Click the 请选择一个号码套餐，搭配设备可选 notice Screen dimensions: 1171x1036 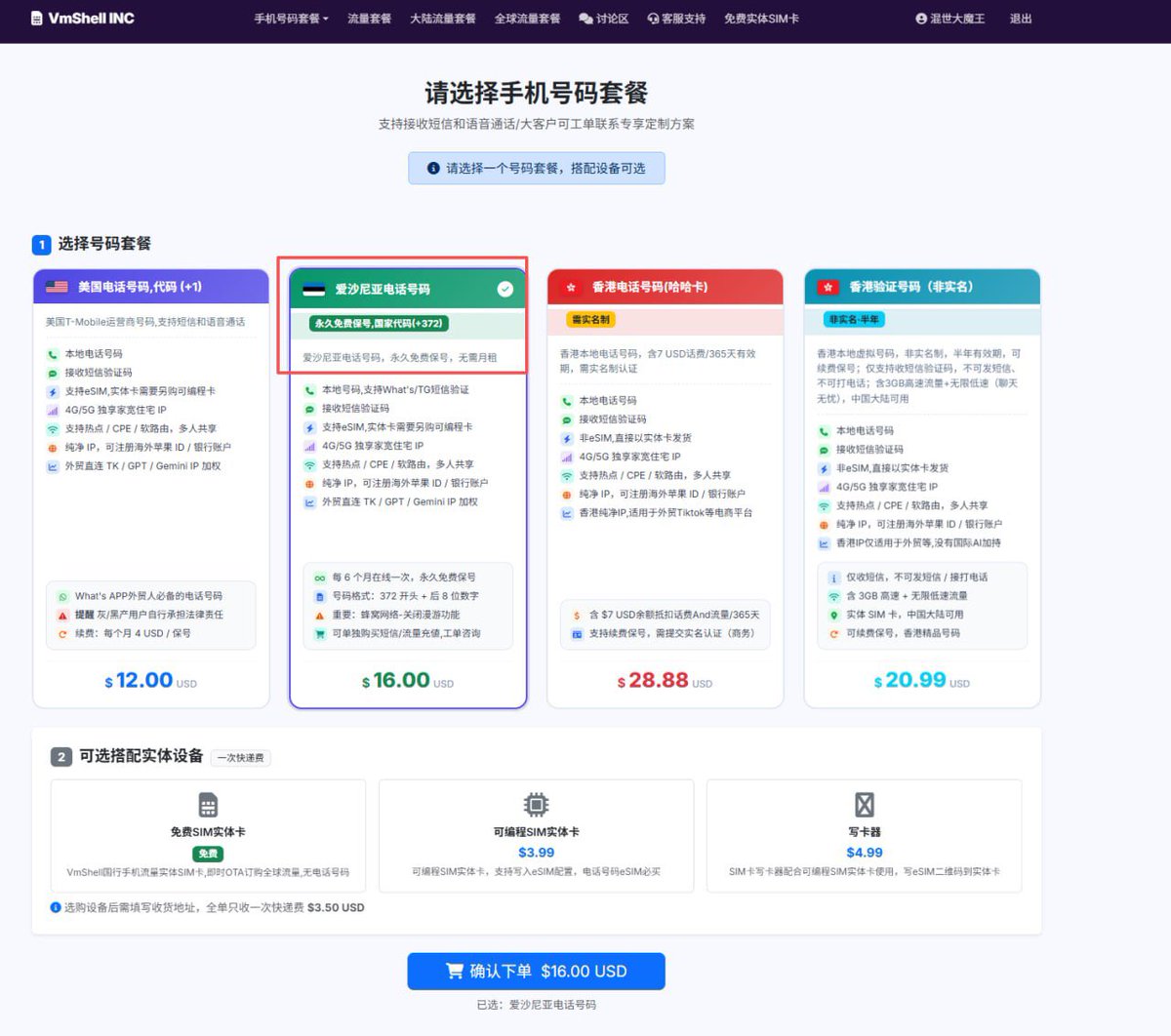tap(536, 169)
